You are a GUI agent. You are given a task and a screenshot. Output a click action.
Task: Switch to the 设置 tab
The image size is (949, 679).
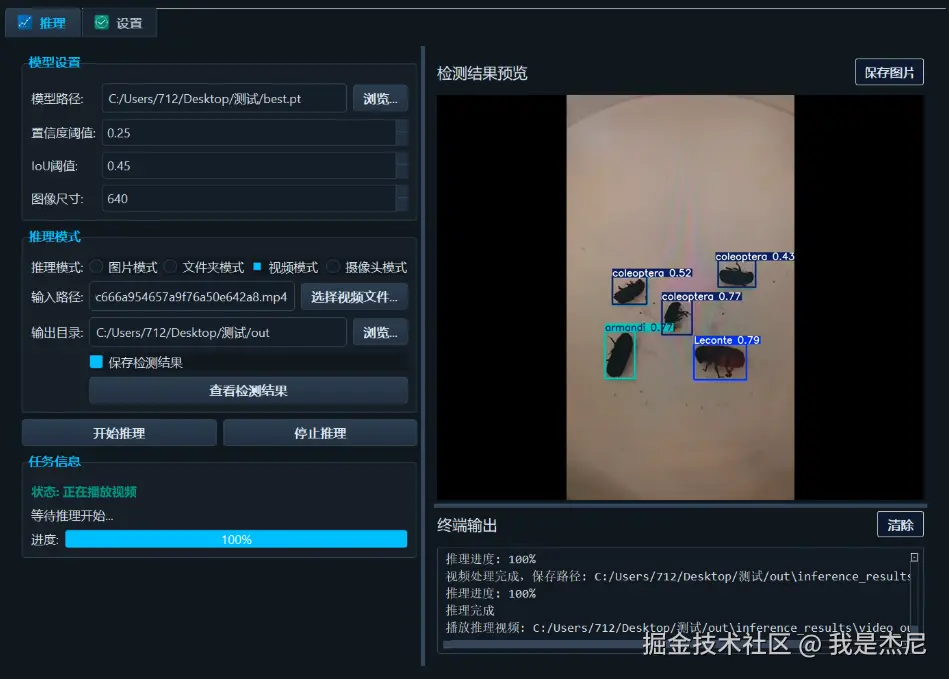[119, 22]
